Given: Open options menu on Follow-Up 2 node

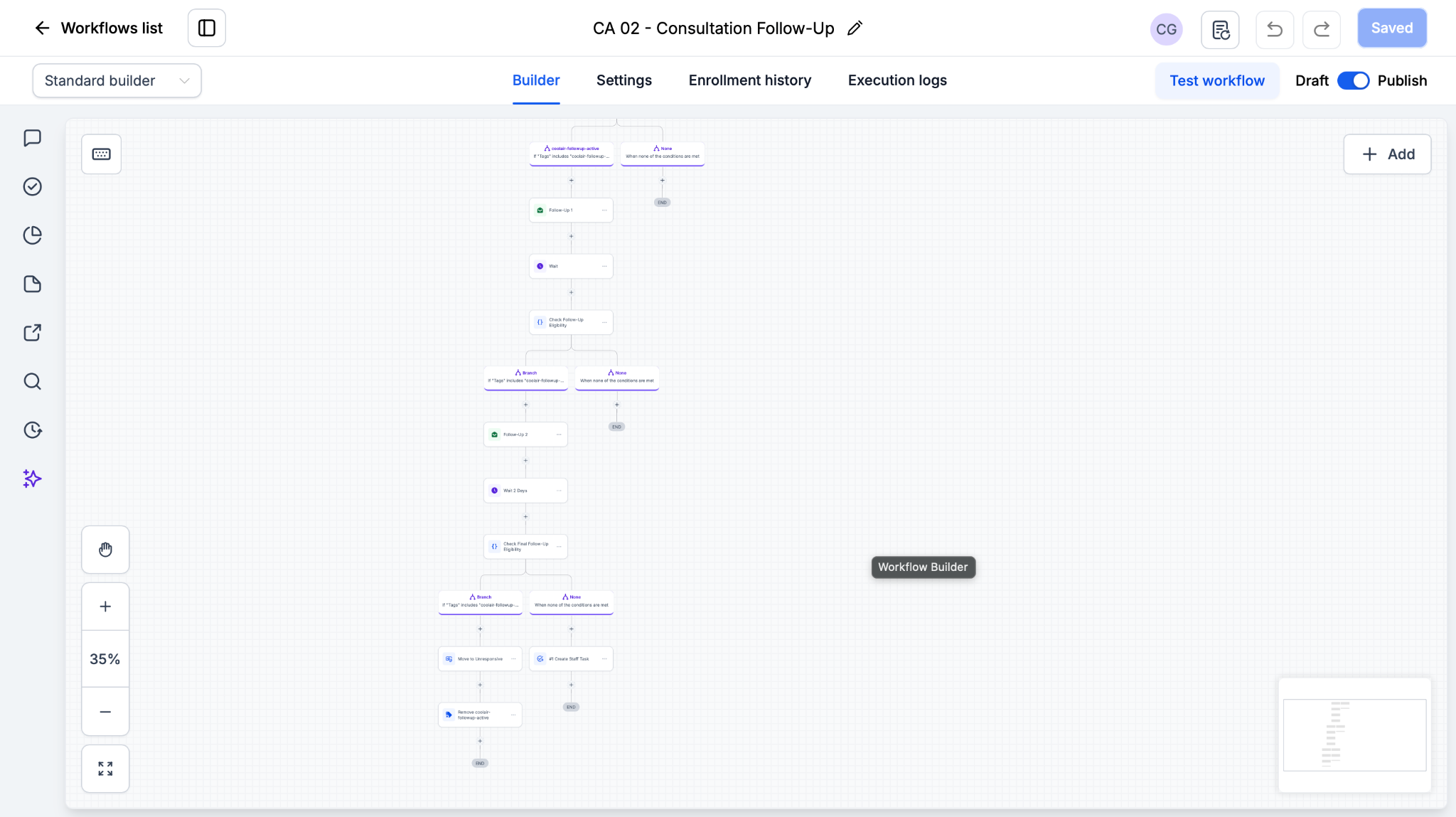Looking at the screenshot, I should pos(559,434).
